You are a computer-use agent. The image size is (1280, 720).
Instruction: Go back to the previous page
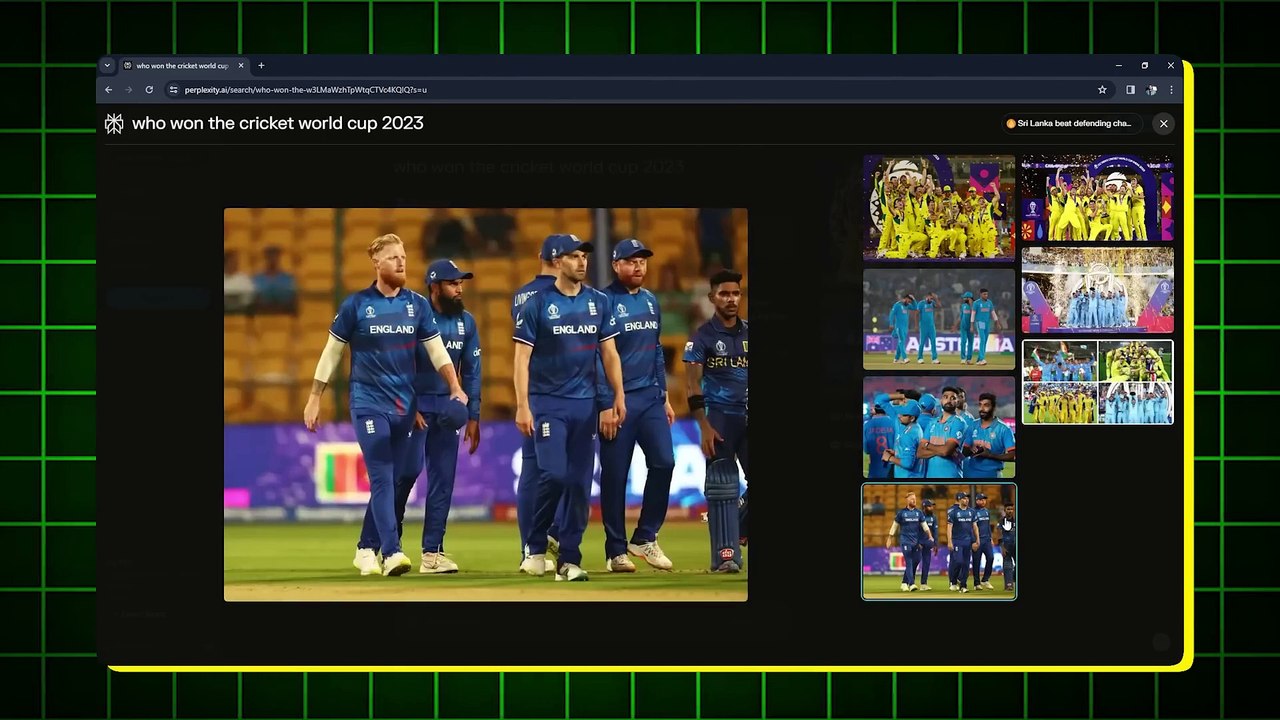point(109,89)
